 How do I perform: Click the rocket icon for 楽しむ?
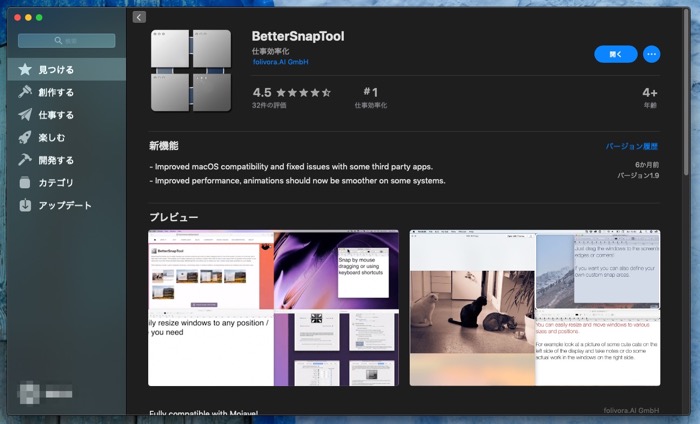pyautogui.click(x=25, y=137)
